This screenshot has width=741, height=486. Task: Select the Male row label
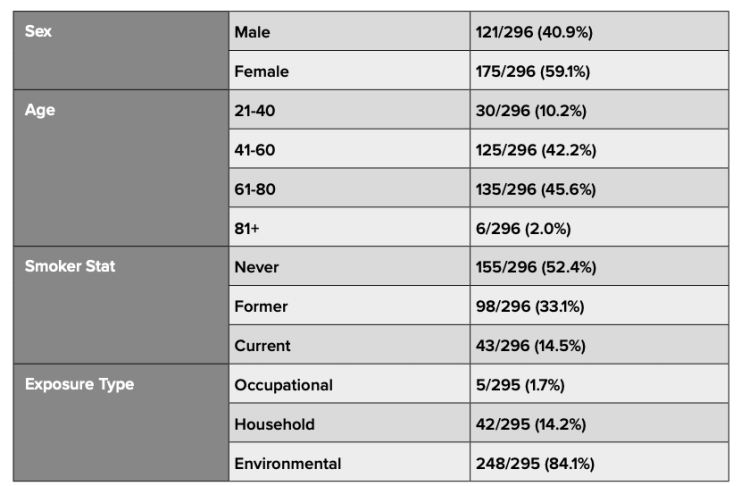pos(349,31)
